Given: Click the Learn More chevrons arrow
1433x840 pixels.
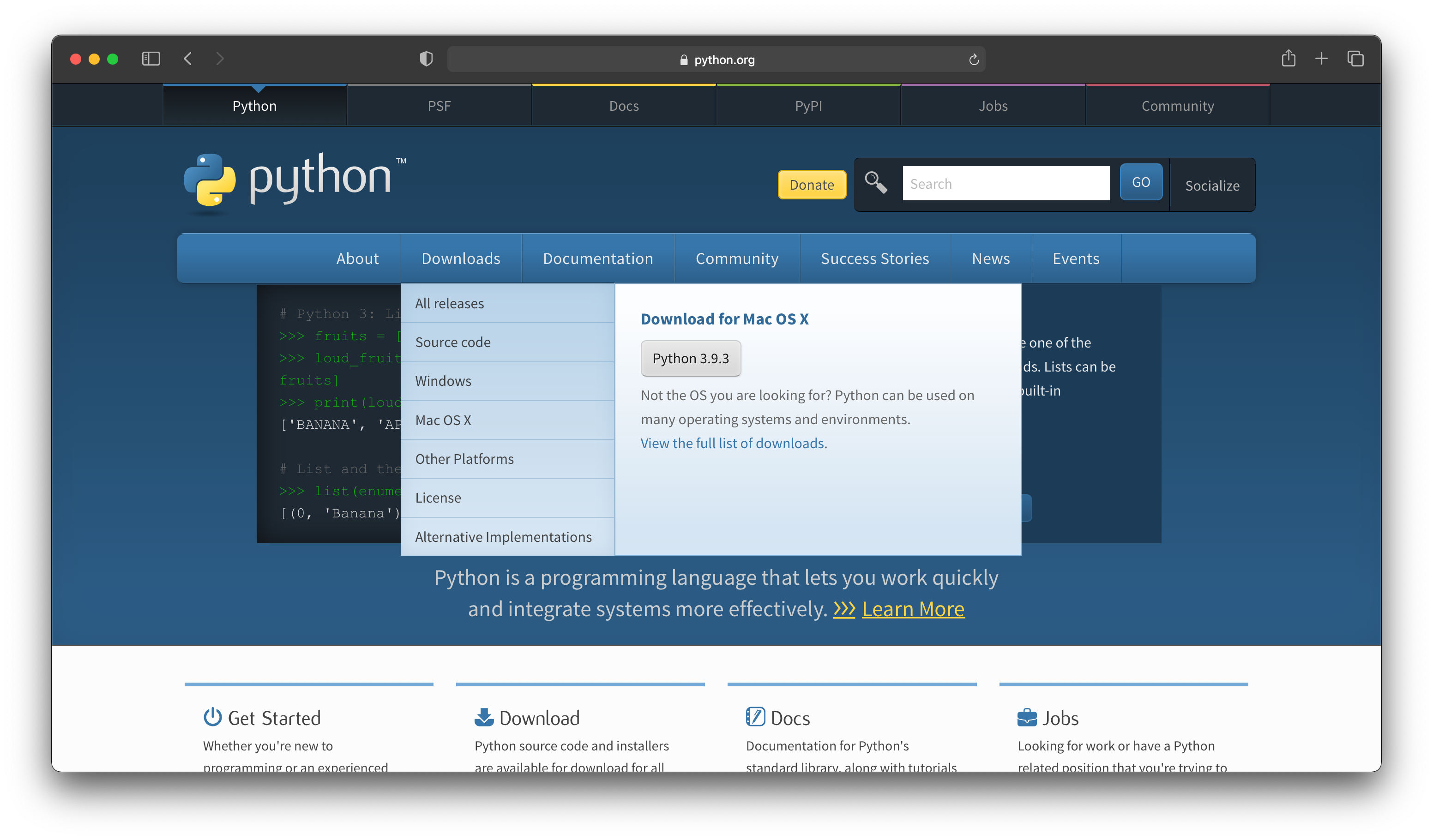Looking at the screenshot, I should point(844,609).
